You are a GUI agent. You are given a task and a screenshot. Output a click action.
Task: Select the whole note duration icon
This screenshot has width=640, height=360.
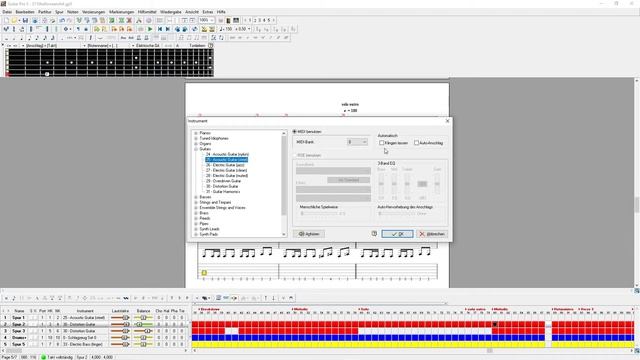click(7, 38)
